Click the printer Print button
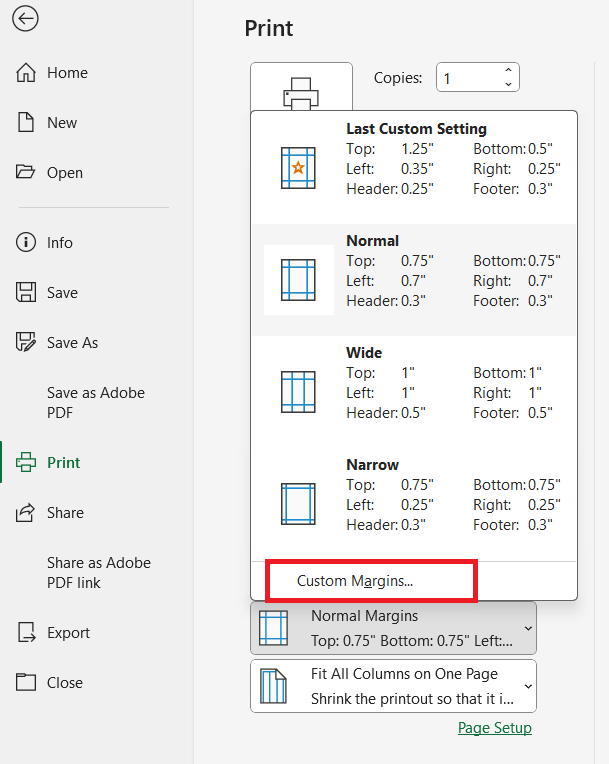 pos(301,87)
